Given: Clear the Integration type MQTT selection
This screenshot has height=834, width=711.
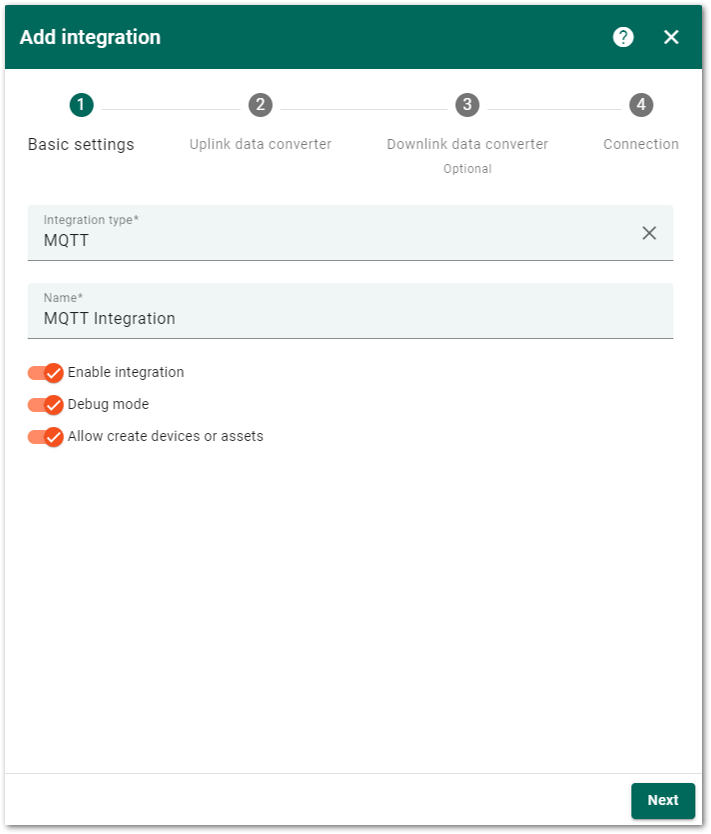Looking at the screenshot, I should pos(649,233).
